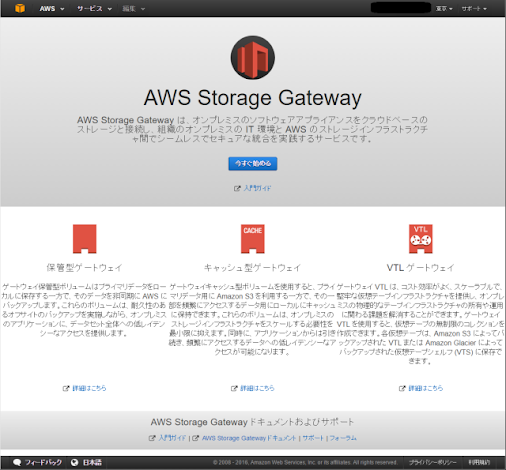The height and width of the screenshot is (470, 506).
Task: Click external-link icon before footer 入門ガイド
Action: [152, 438]
